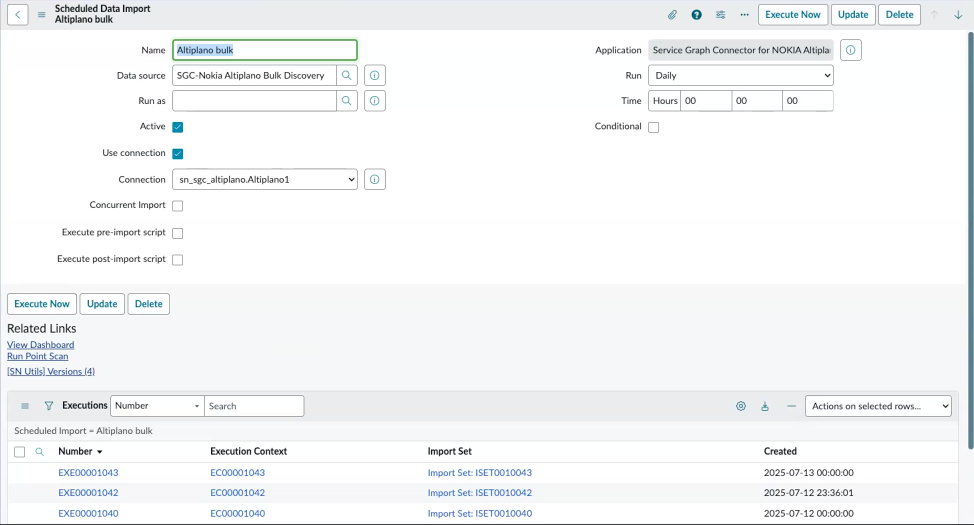Open the Run Point Scan related link
Viewport: 974px width, 525px height.
pos(37,356)
